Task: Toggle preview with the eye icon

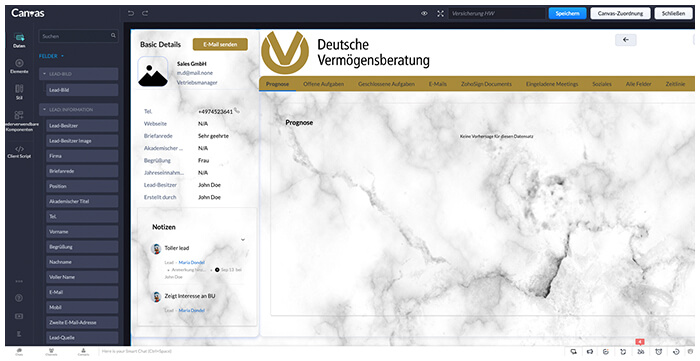Action: (x=424, y=13)
